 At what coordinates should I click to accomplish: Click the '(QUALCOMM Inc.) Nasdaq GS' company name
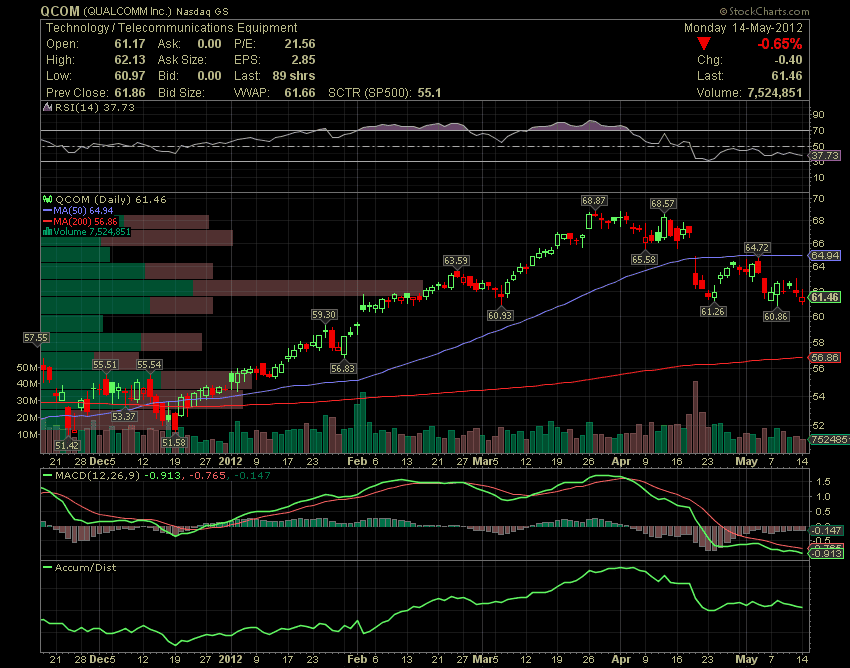(156, 11)
